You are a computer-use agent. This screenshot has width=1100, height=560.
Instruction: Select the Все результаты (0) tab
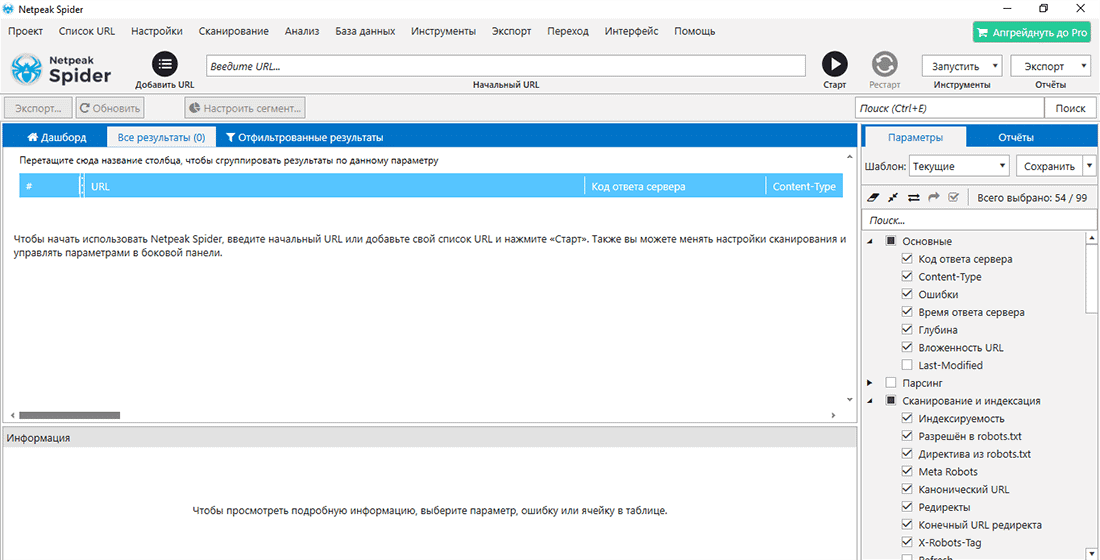(161, 138)
